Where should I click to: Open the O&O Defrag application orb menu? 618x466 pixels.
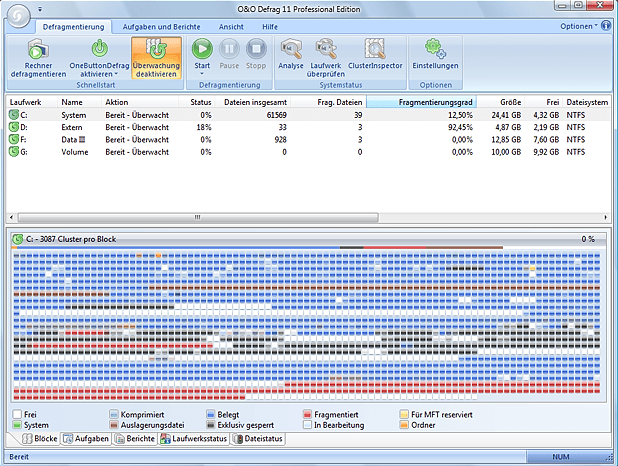19,16
